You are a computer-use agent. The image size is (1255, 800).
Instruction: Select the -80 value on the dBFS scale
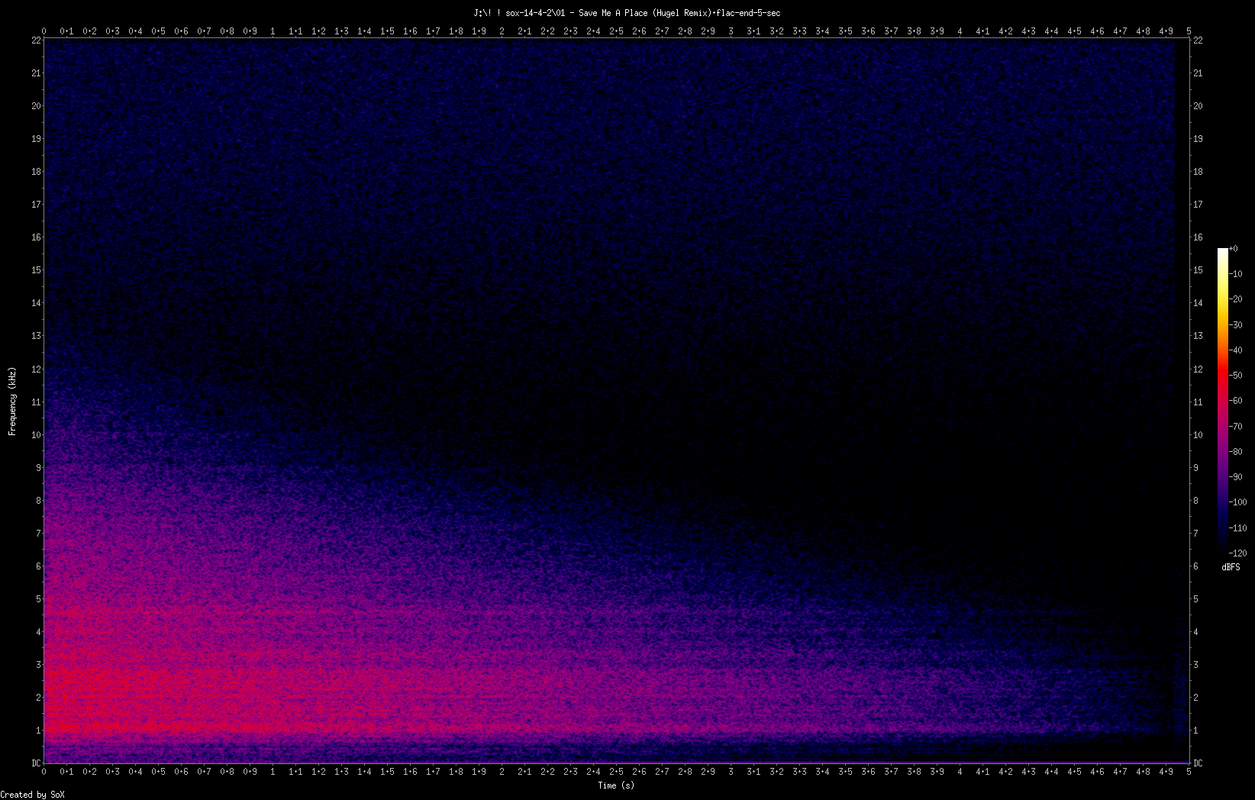[x=1235, y=451]
